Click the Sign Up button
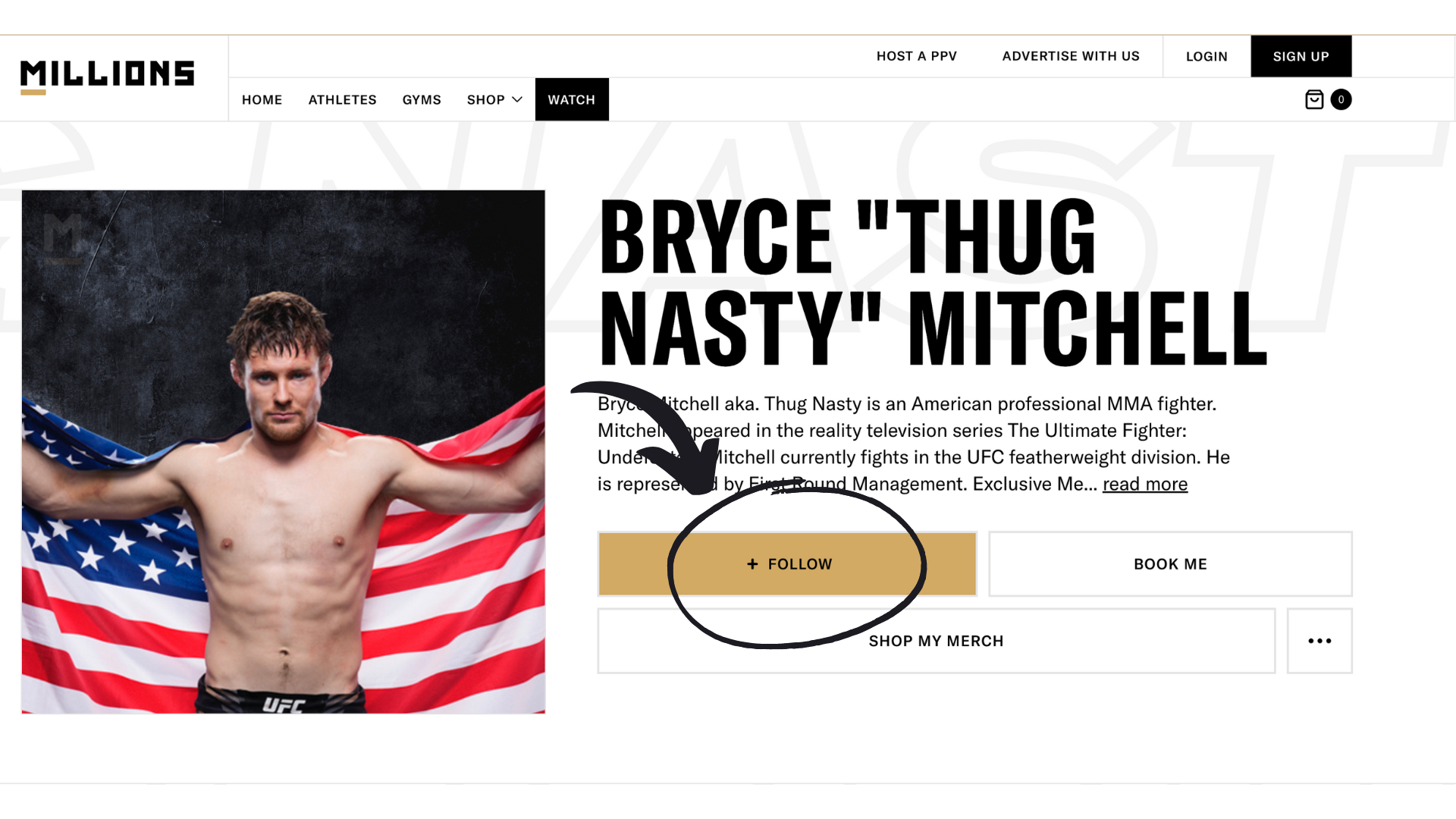 click(1301, 56)
